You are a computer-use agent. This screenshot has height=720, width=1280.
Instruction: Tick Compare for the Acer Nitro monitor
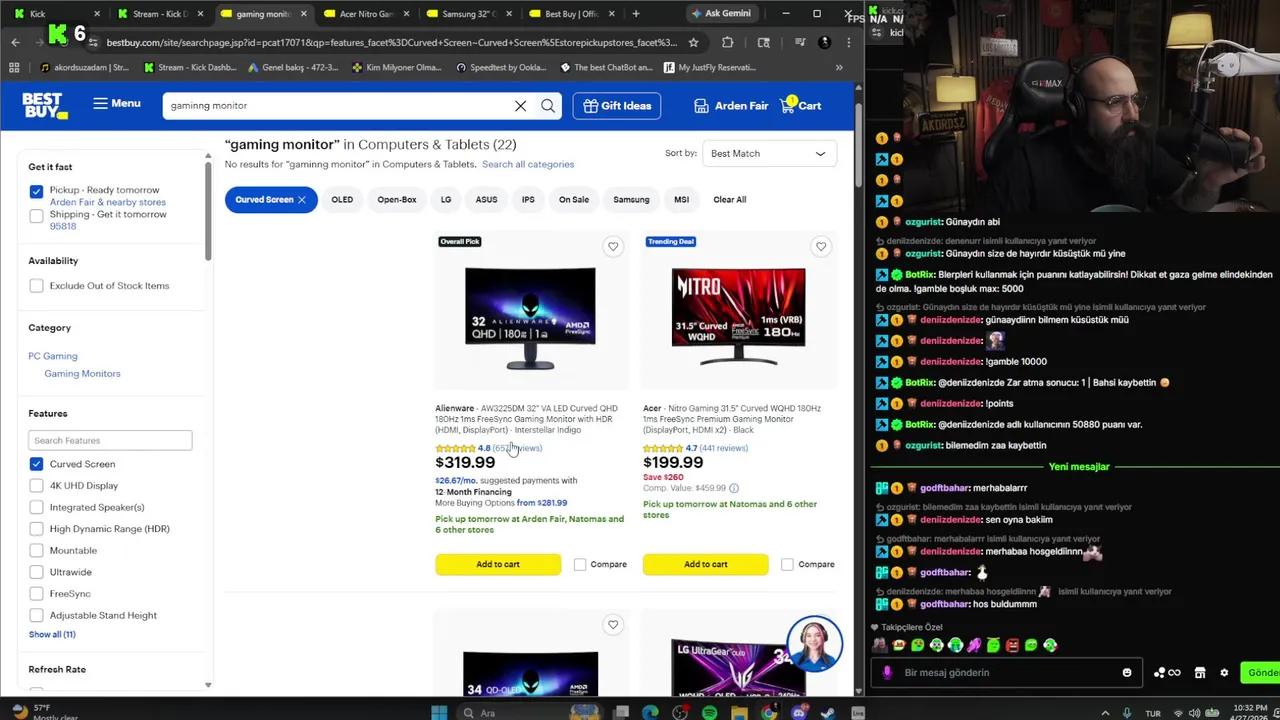click(x=787, y=565)
